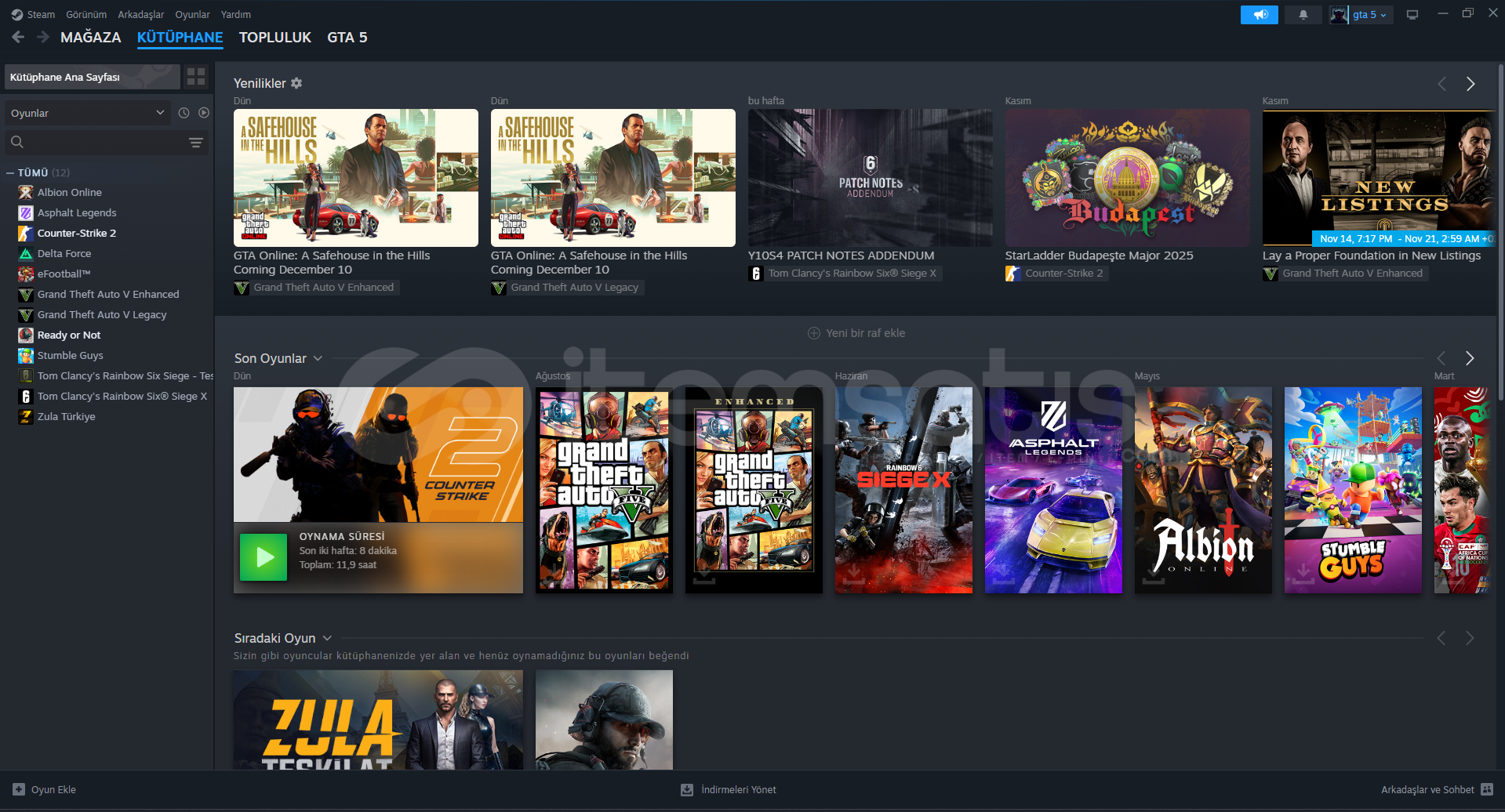Click the ready-to-play filter icon
This screenshot has height=812, width=1505.
[x=204, y=113]
